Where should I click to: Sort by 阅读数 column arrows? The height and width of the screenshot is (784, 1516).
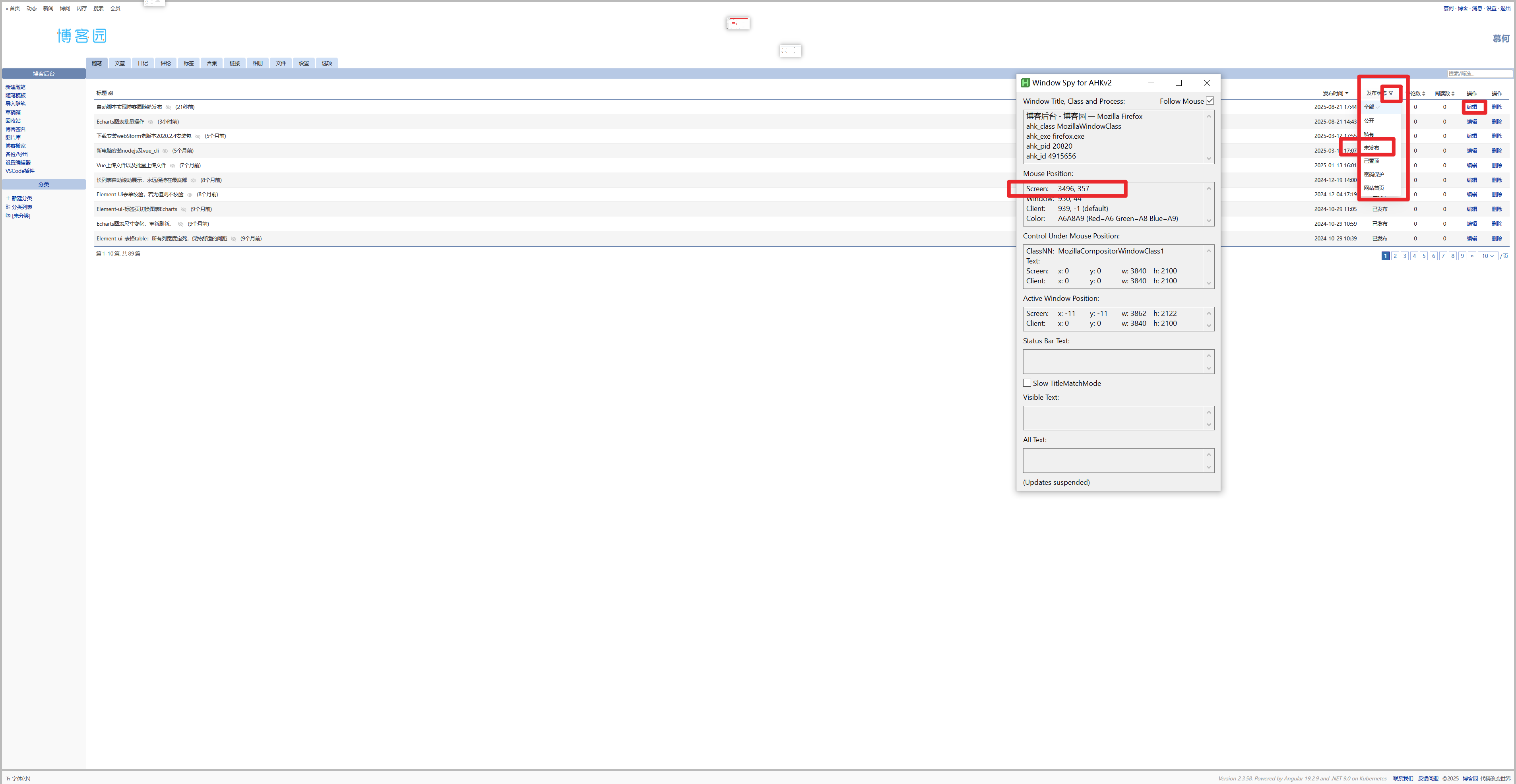1453,93
